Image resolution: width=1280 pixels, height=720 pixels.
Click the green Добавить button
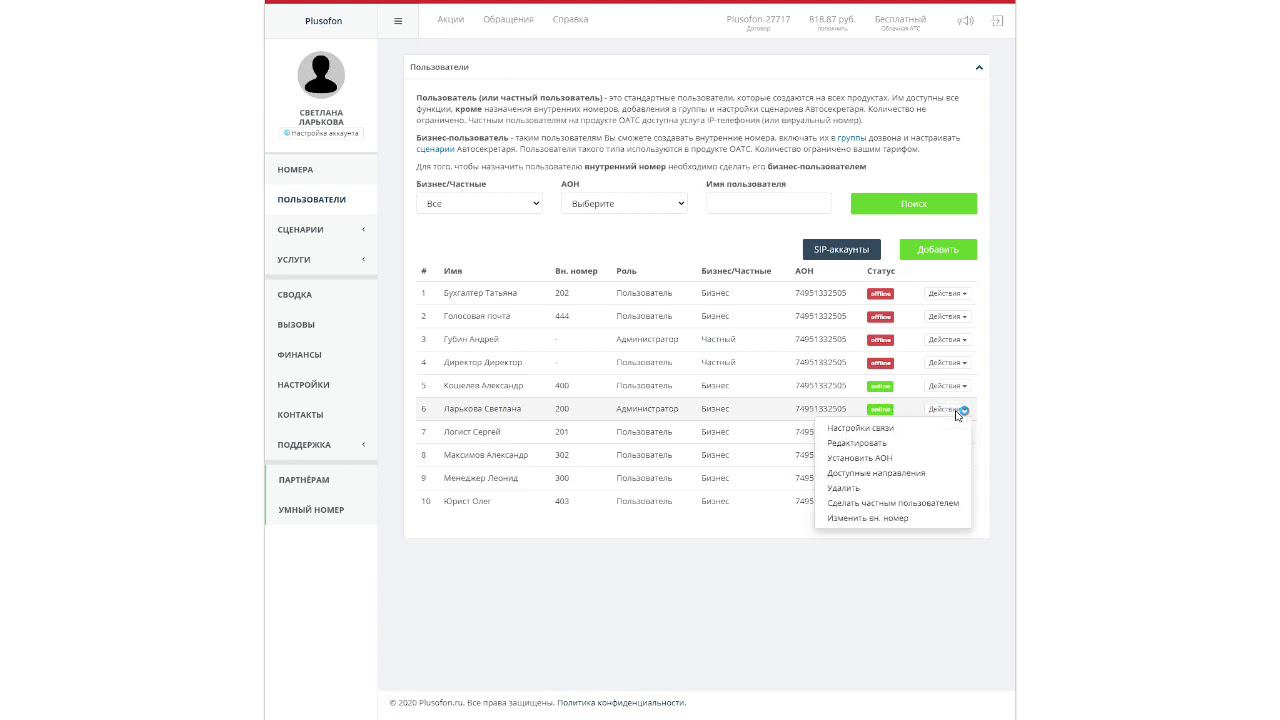(x=938, y=249)
